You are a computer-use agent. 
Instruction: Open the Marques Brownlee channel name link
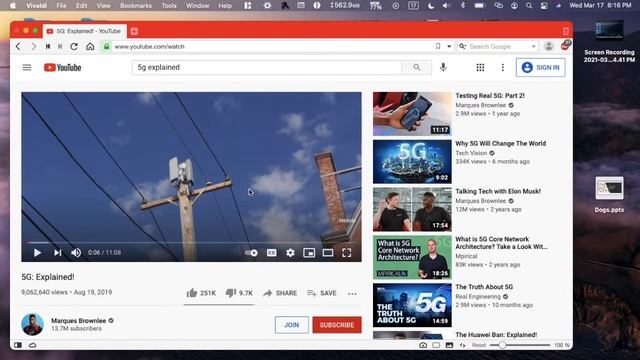pyautogui.click(x=78, y=321)
